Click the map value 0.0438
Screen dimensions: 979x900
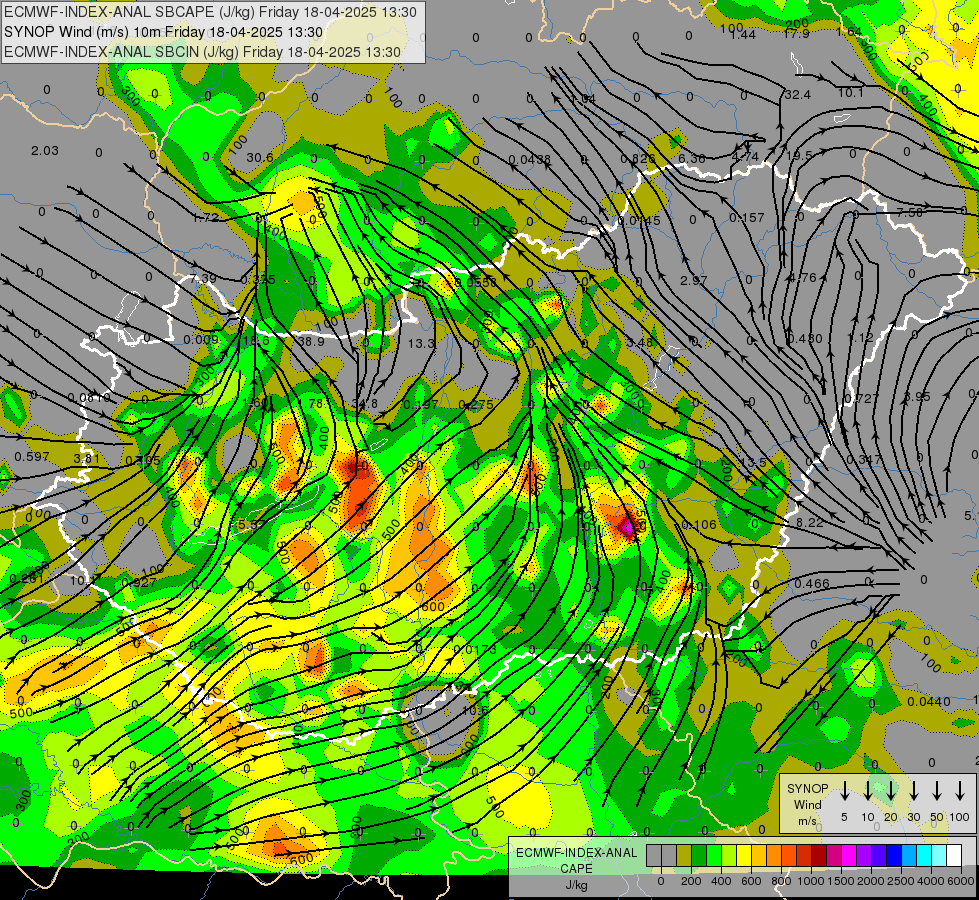[529, 159]
